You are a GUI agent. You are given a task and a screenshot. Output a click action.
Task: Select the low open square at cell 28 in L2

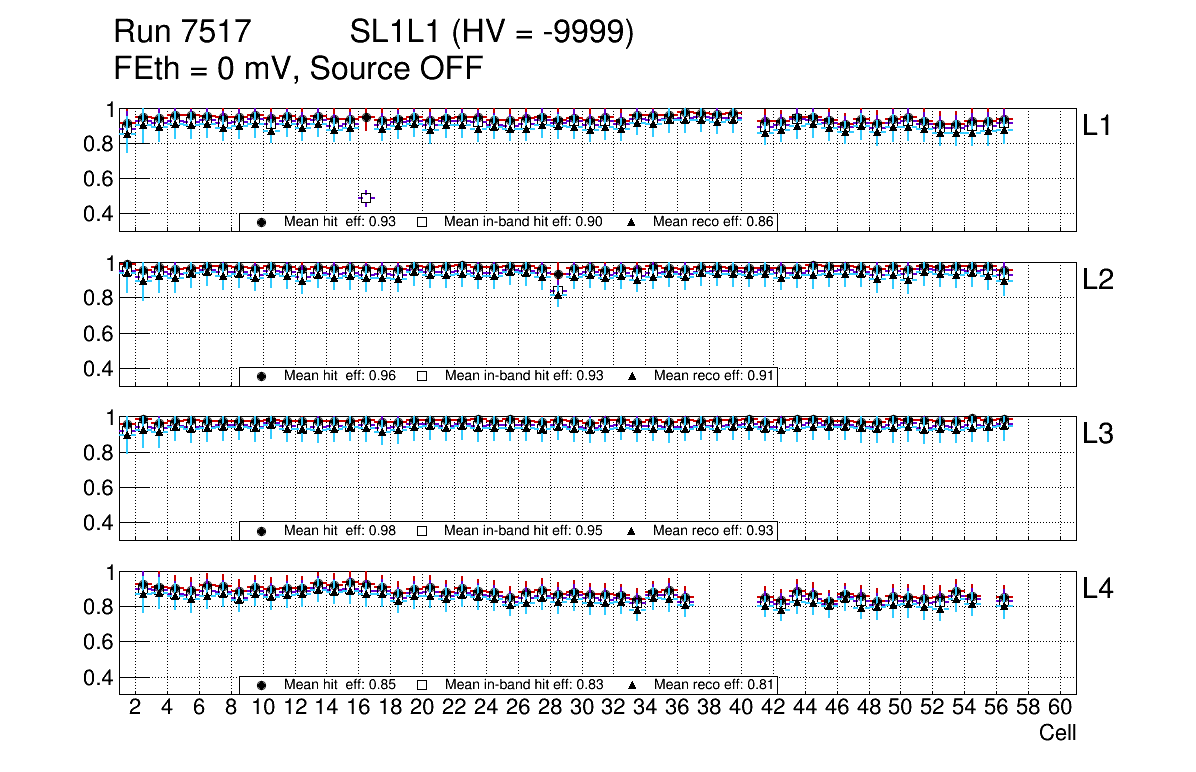558,291
